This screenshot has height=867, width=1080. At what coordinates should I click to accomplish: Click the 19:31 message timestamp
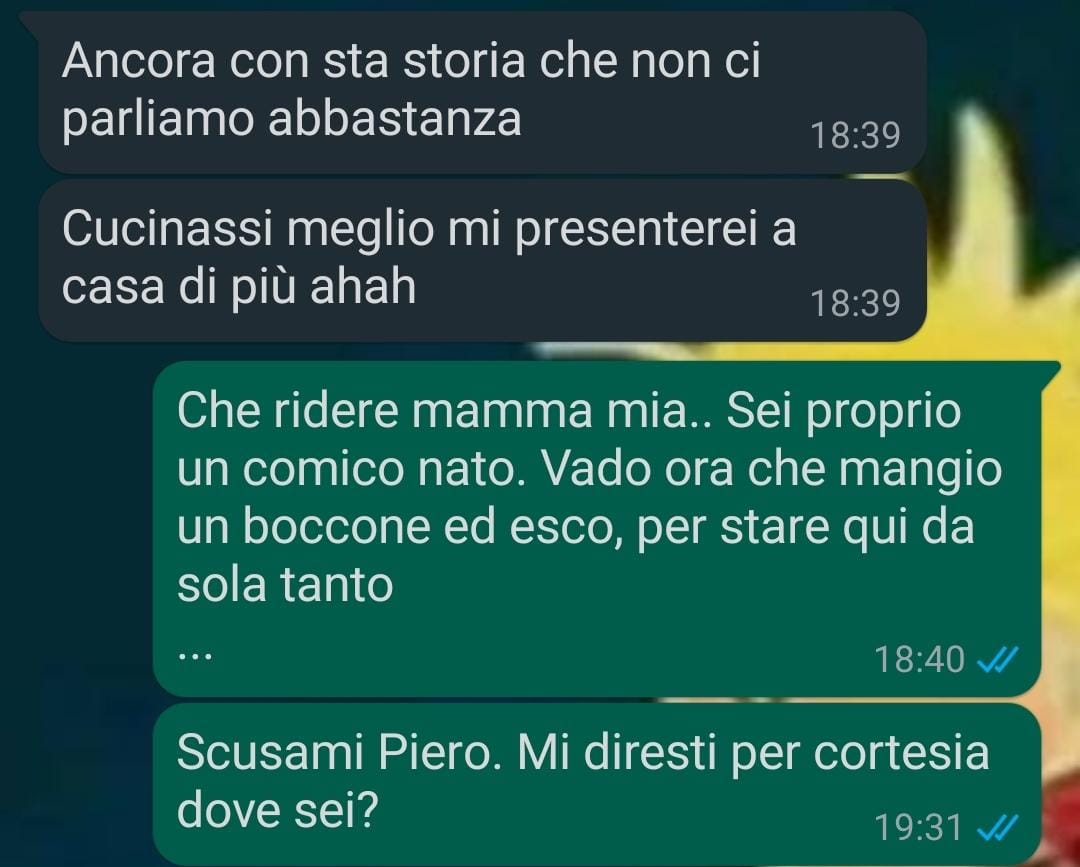(x=918, y=827)
